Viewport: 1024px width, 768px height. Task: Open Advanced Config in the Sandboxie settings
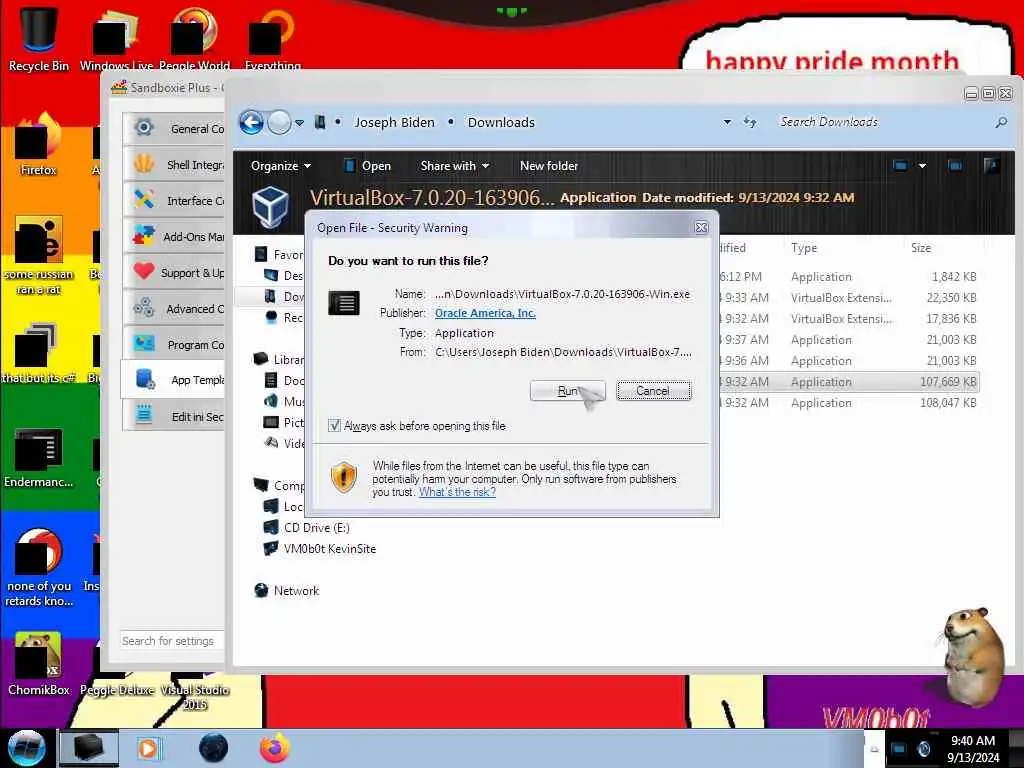(x=174, y=308)
